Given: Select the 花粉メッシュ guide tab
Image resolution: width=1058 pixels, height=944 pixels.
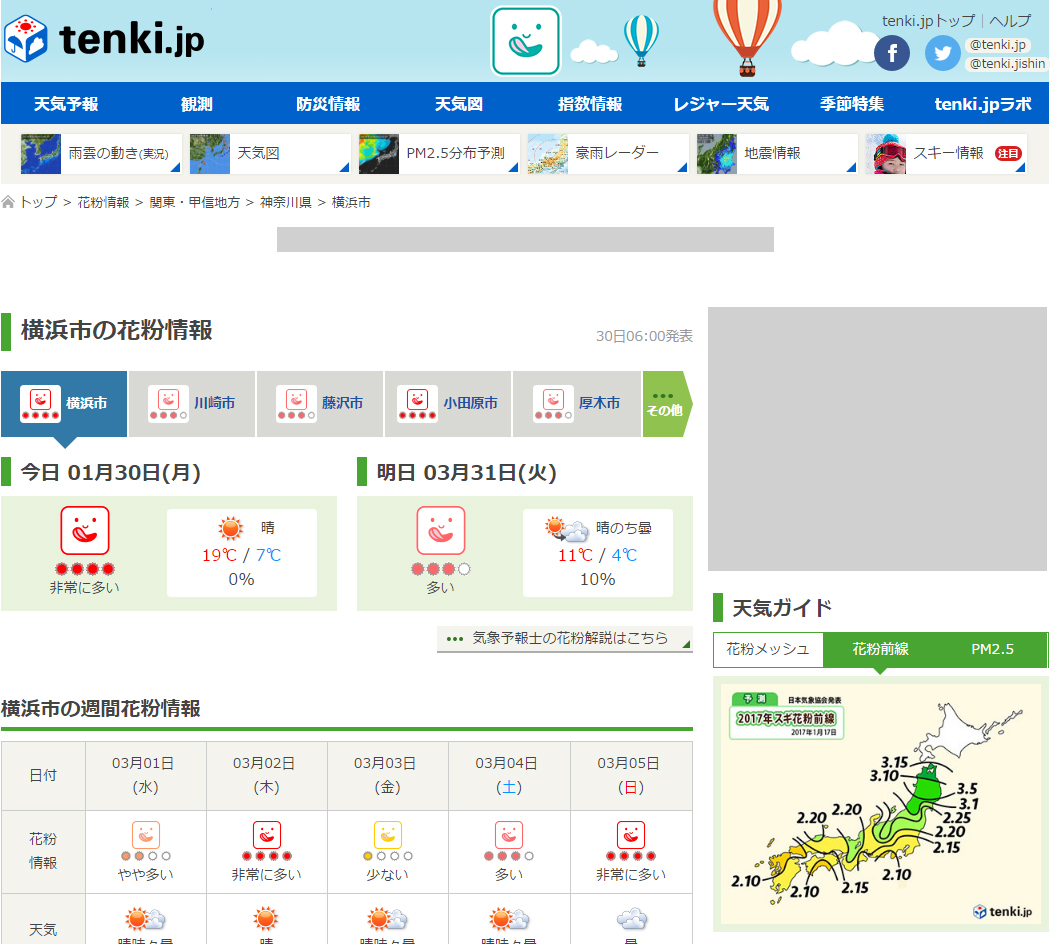Looking at the screenshot, I should 768,649.
